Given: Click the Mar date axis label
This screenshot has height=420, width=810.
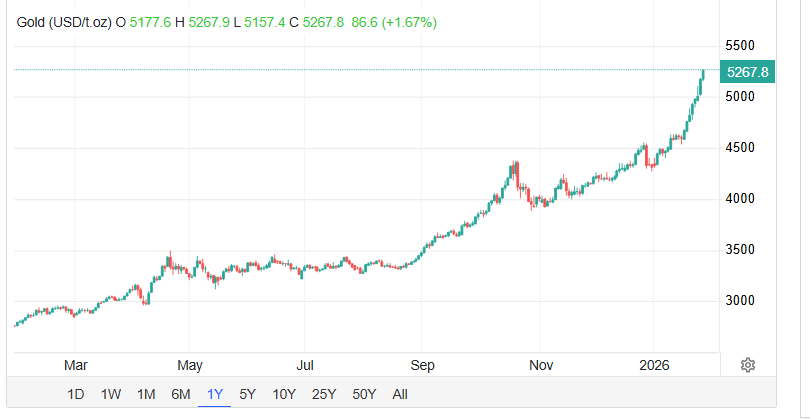Looking at the screenshot, I should pos(75,365).
